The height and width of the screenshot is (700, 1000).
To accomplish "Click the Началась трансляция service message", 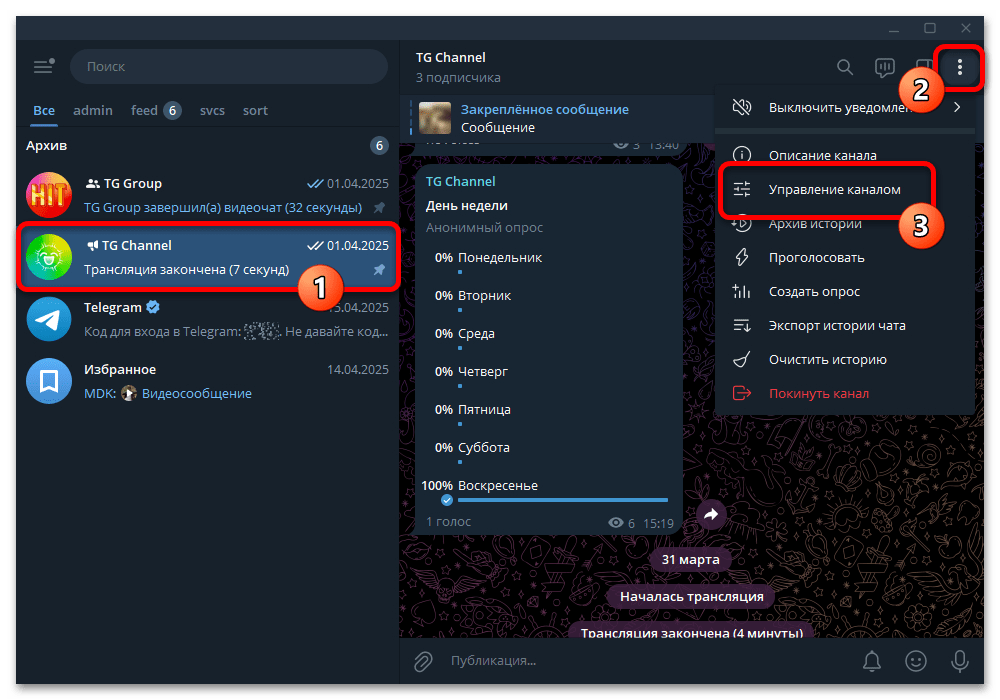I will click(691, 596).
